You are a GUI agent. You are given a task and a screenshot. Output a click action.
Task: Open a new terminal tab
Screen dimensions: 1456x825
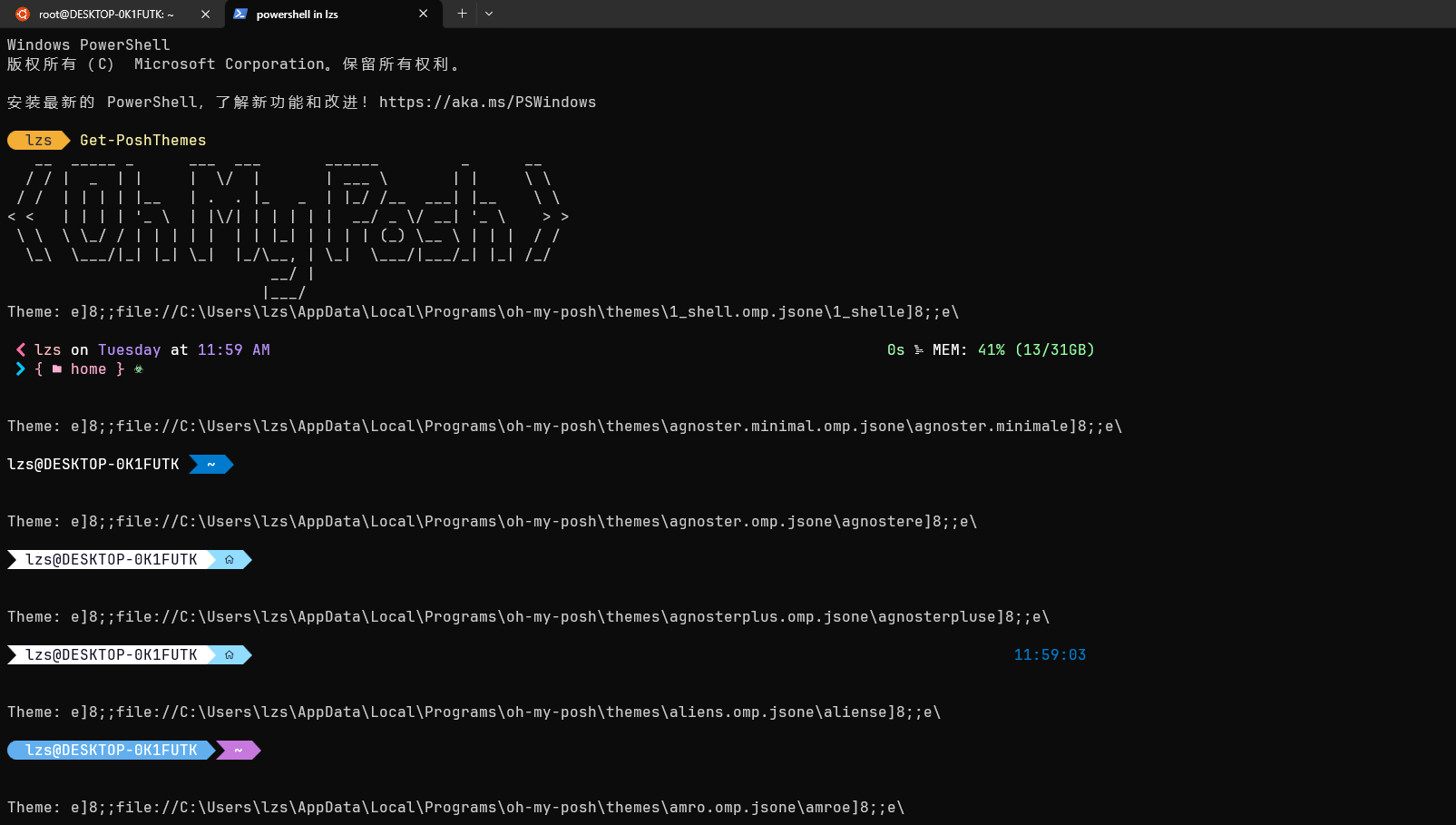[462, 14]
